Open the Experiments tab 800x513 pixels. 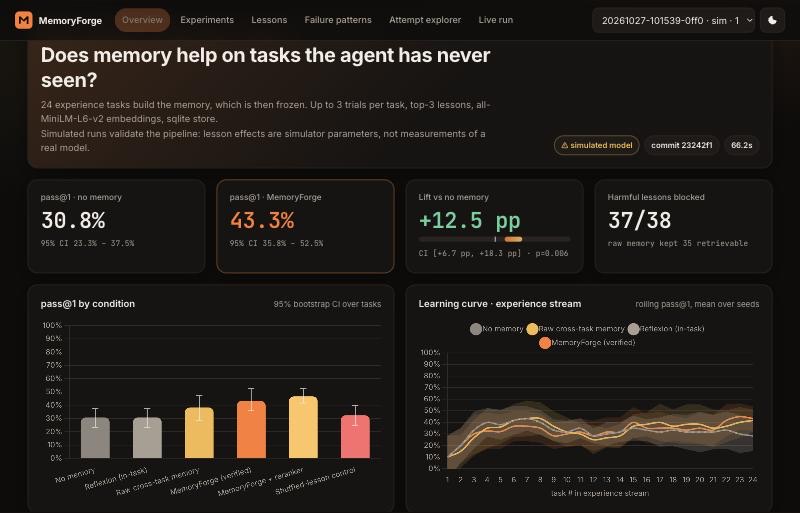click(x=207, y=20)
